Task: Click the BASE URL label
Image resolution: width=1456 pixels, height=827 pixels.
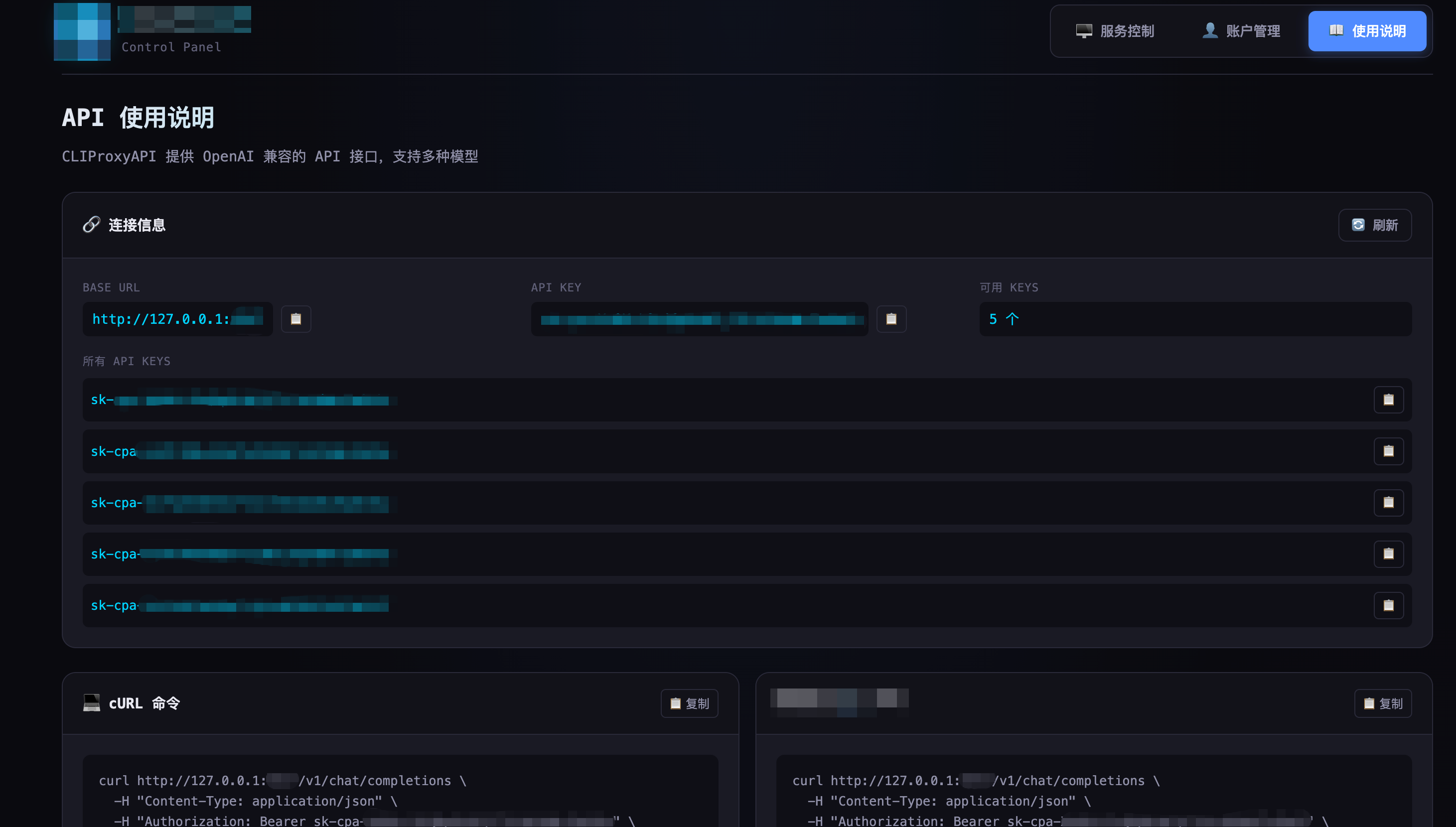Action: click(x=111, y=287)
